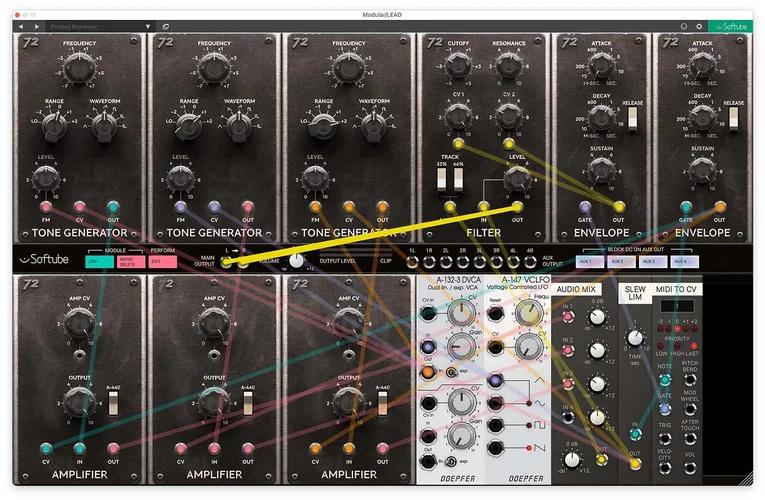Click Slew Lim IN jack
Image resolution: width=765 pixels, height=500 pixels.
point(635,434)
